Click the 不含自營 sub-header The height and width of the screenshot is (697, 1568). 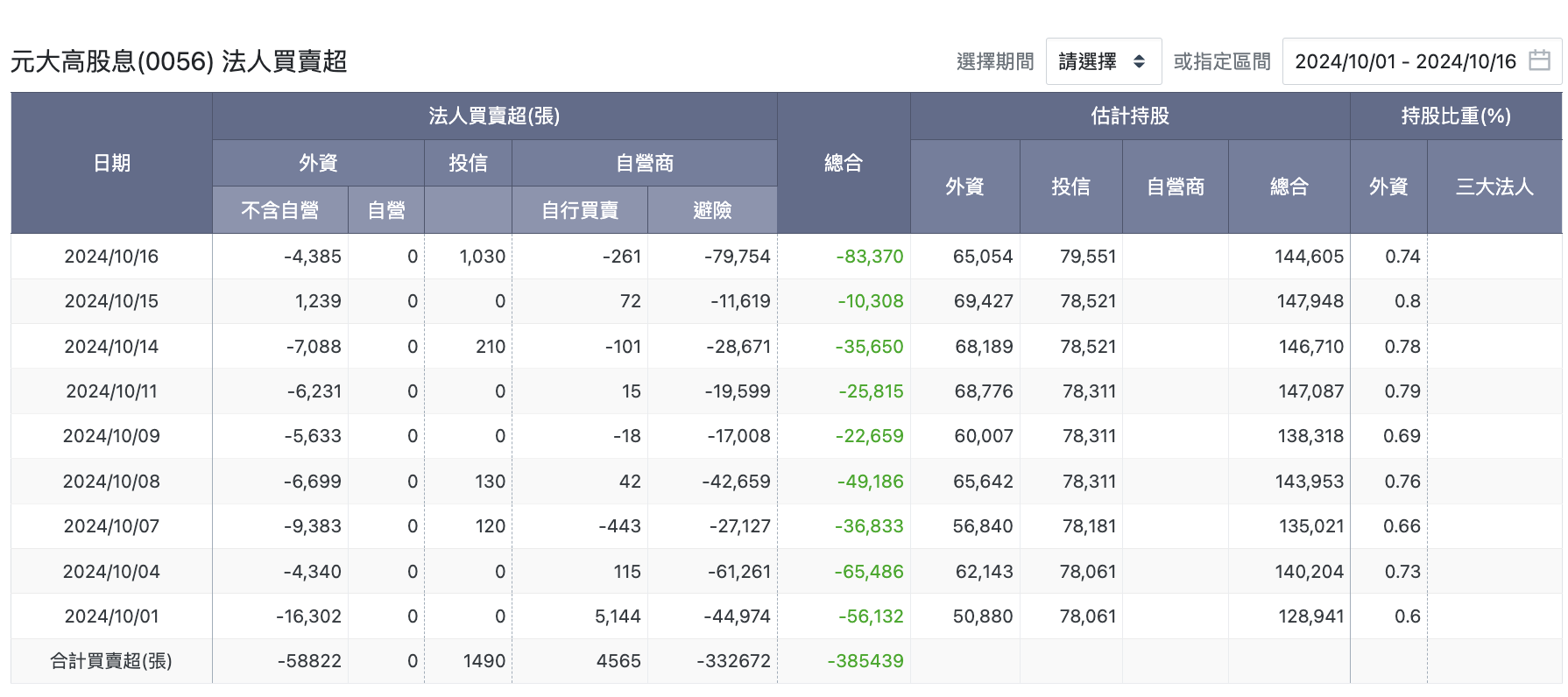coord(280,210)
